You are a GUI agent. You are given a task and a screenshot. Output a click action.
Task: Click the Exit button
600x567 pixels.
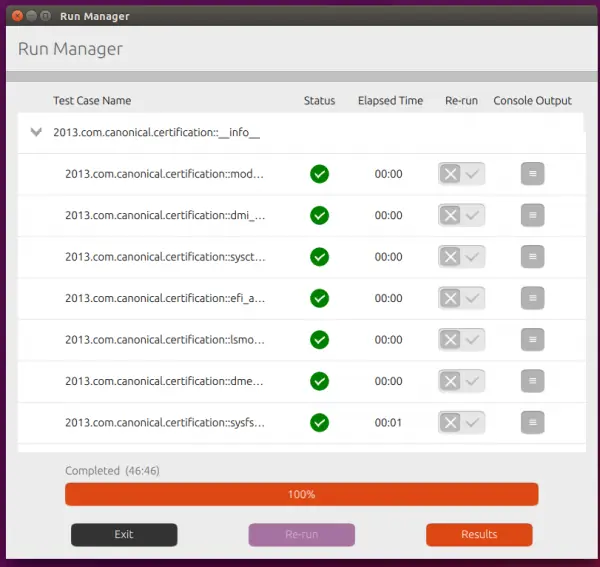click(124, 534)
